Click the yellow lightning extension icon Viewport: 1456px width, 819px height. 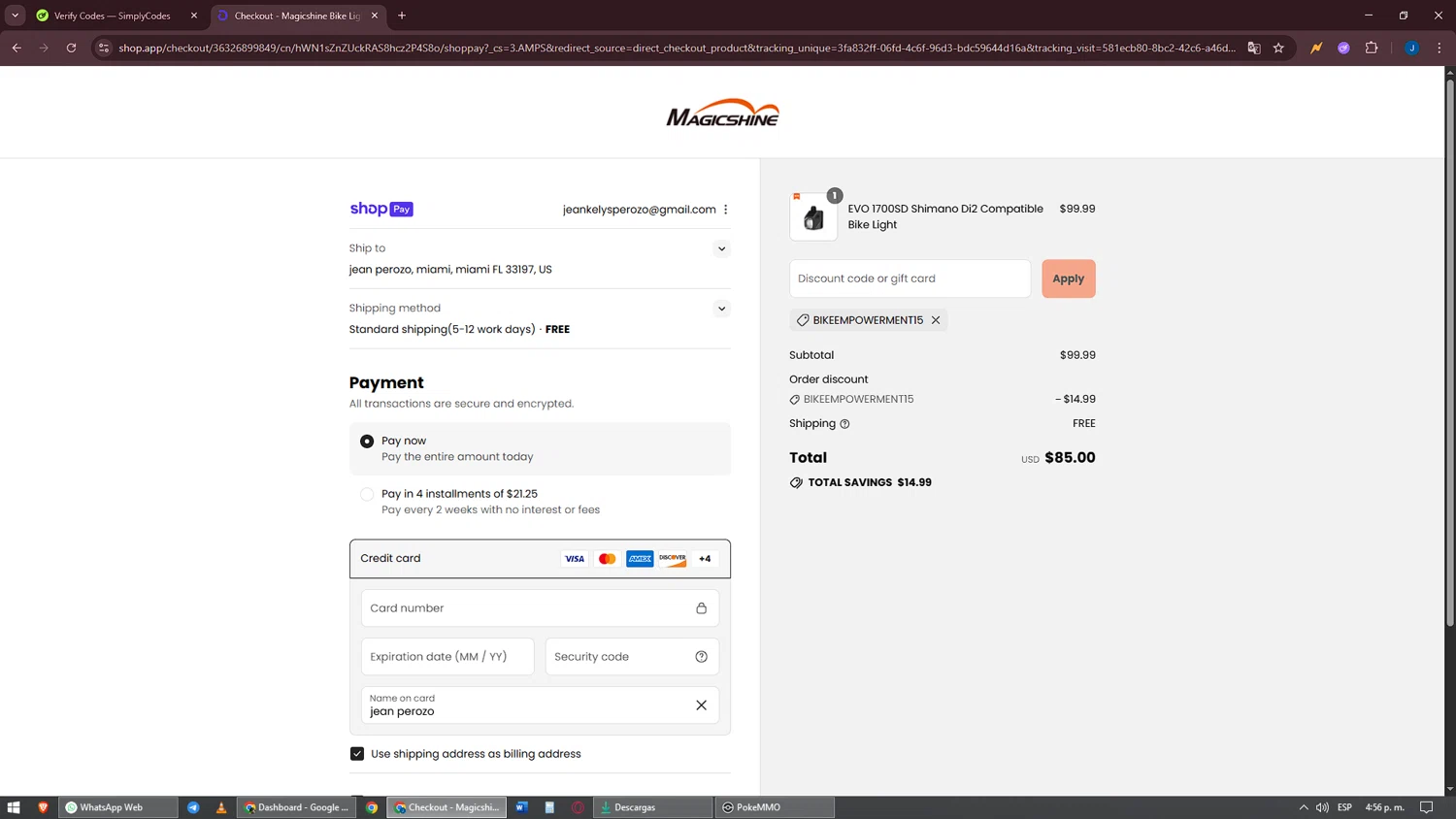(x=1316, y=48)
